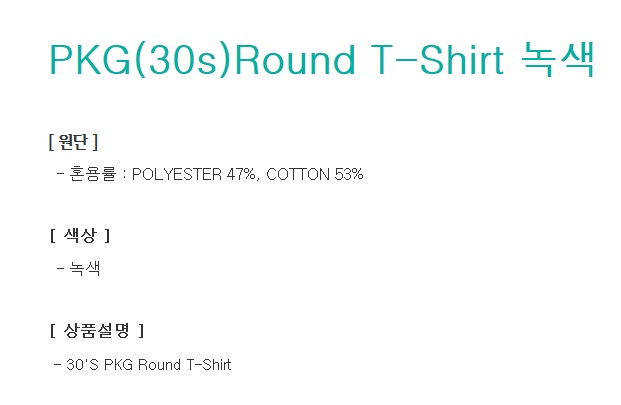Click the PKG(30s)Round word in the title

tap(202, 60)
